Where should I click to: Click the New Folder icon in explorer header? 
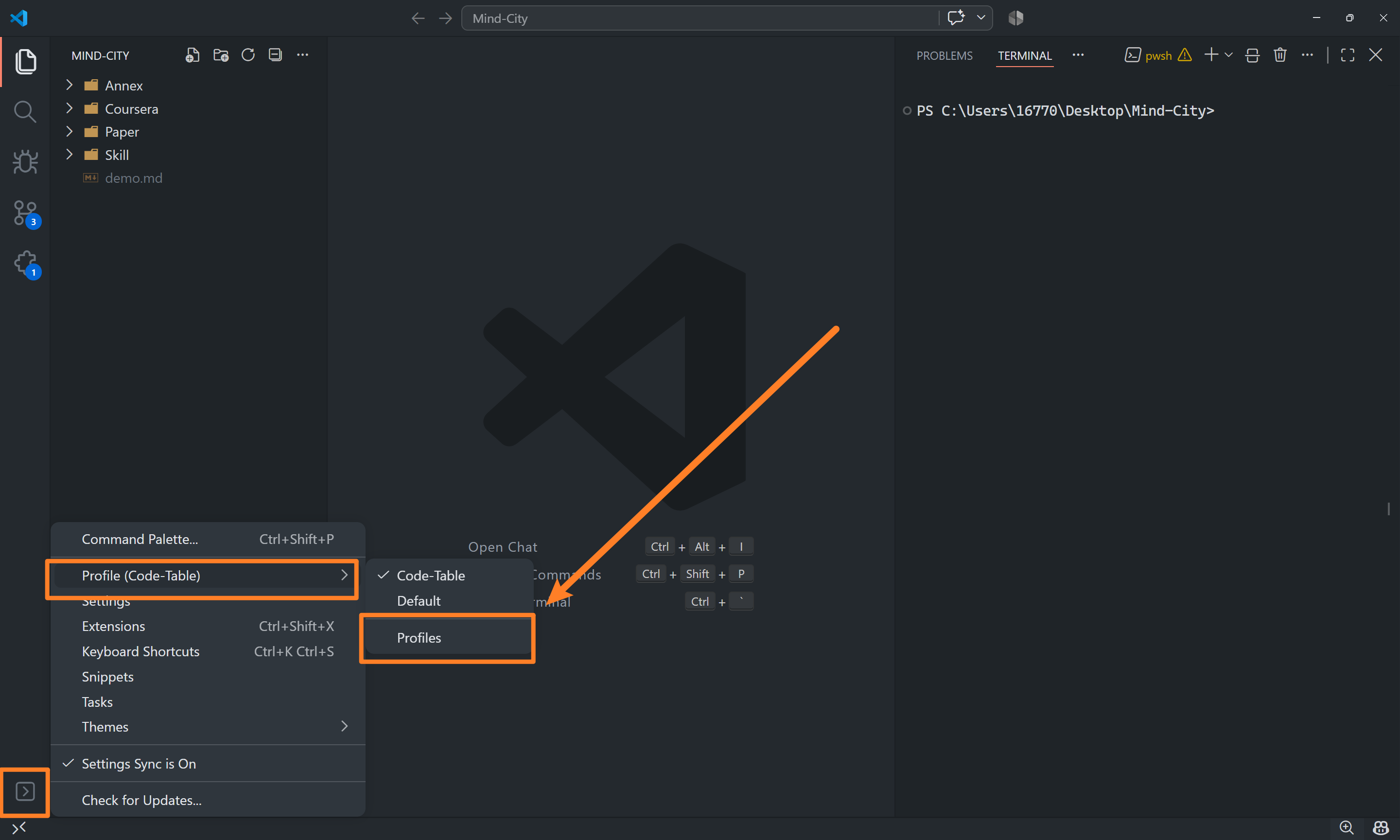coord(220,55)
